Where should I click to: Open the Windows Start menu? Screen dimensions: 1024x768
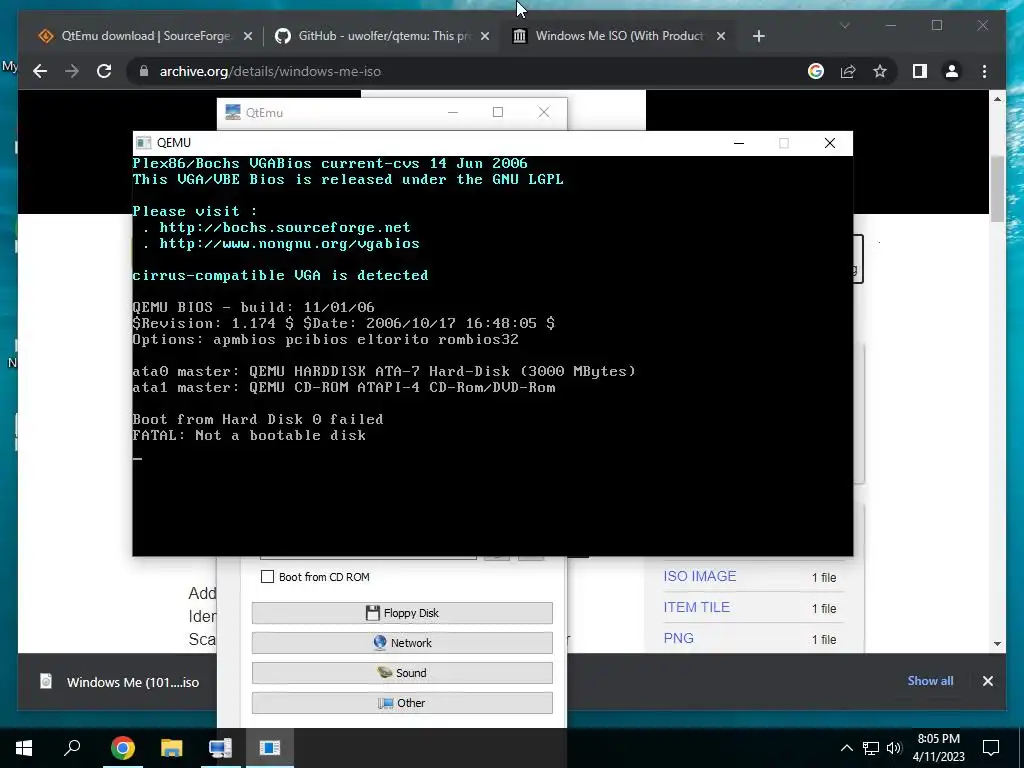click(24, 748)
